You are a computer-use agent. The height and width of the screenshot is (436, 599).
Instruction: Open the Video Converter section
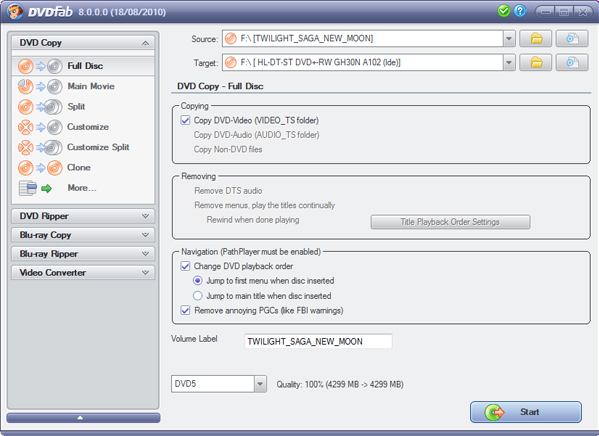tap(83, 273)
